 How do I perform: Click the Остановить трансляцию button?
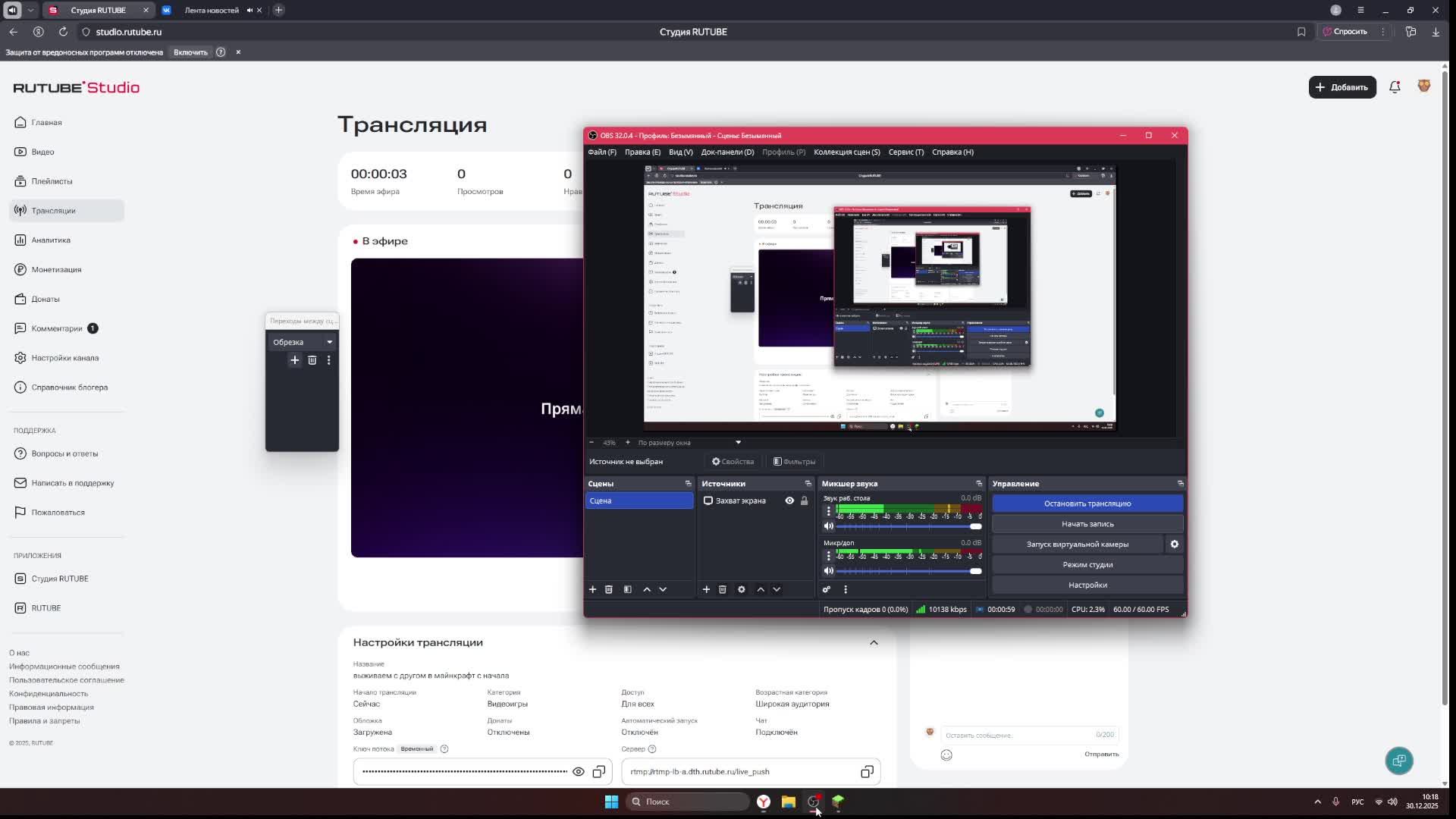(1087, 504)
